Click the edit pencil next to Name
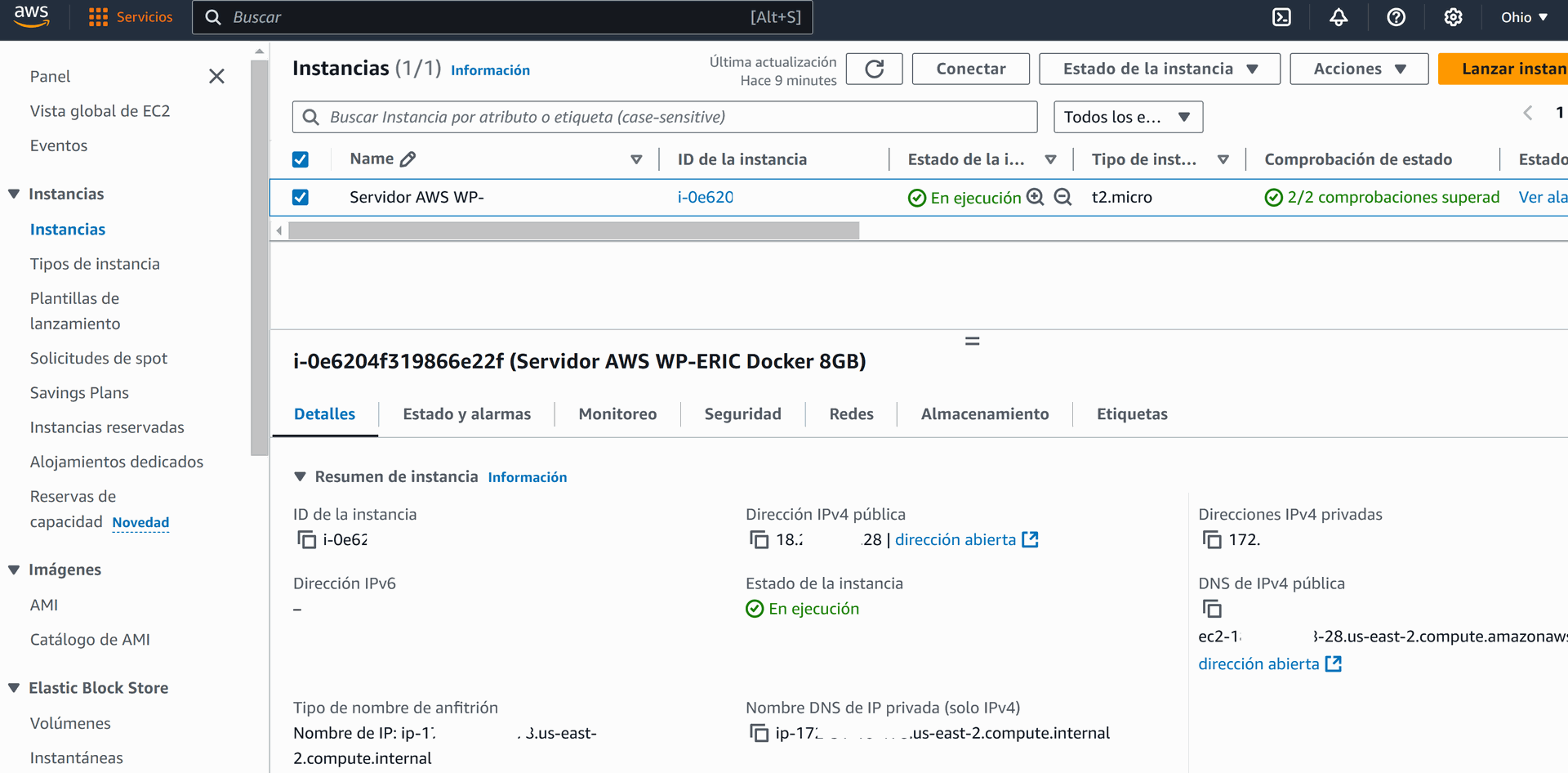 click(x=408, y=159)
